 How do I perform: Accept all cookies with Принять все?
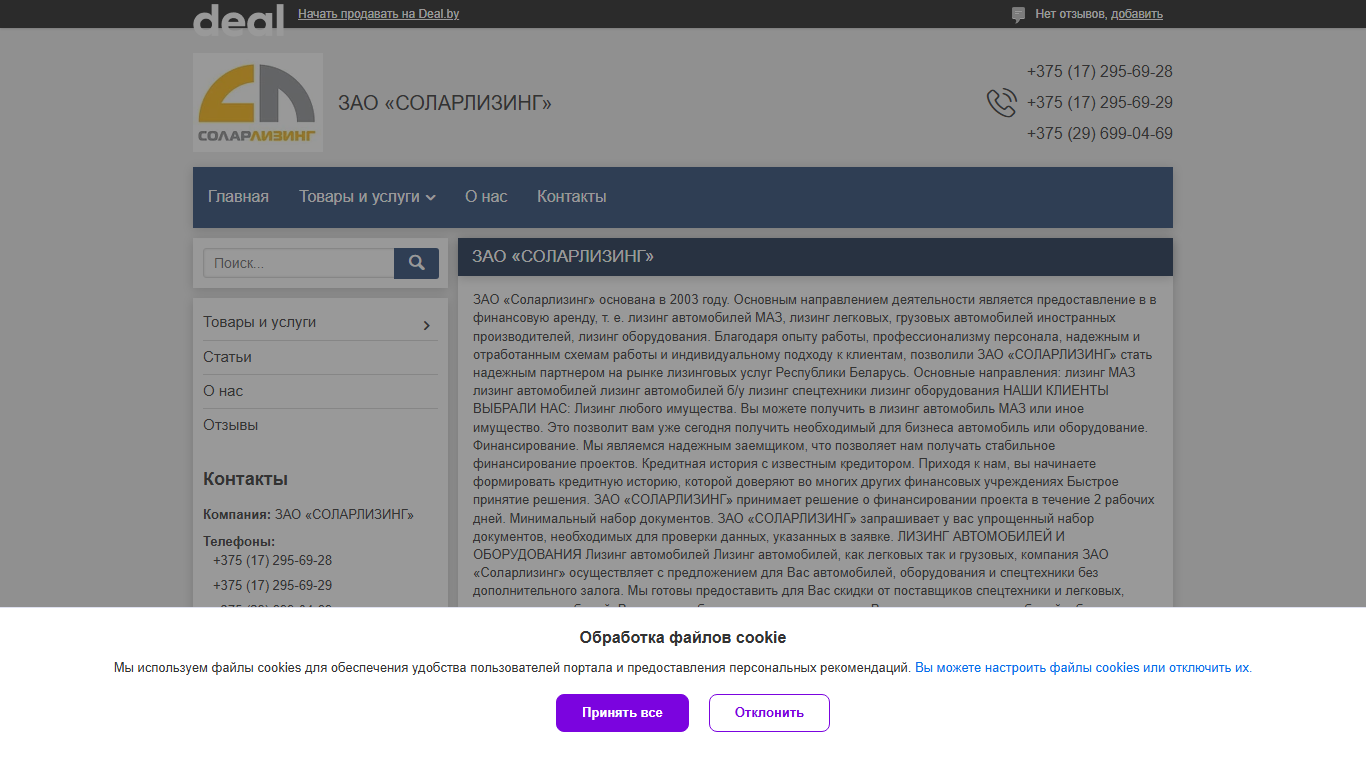622,713
